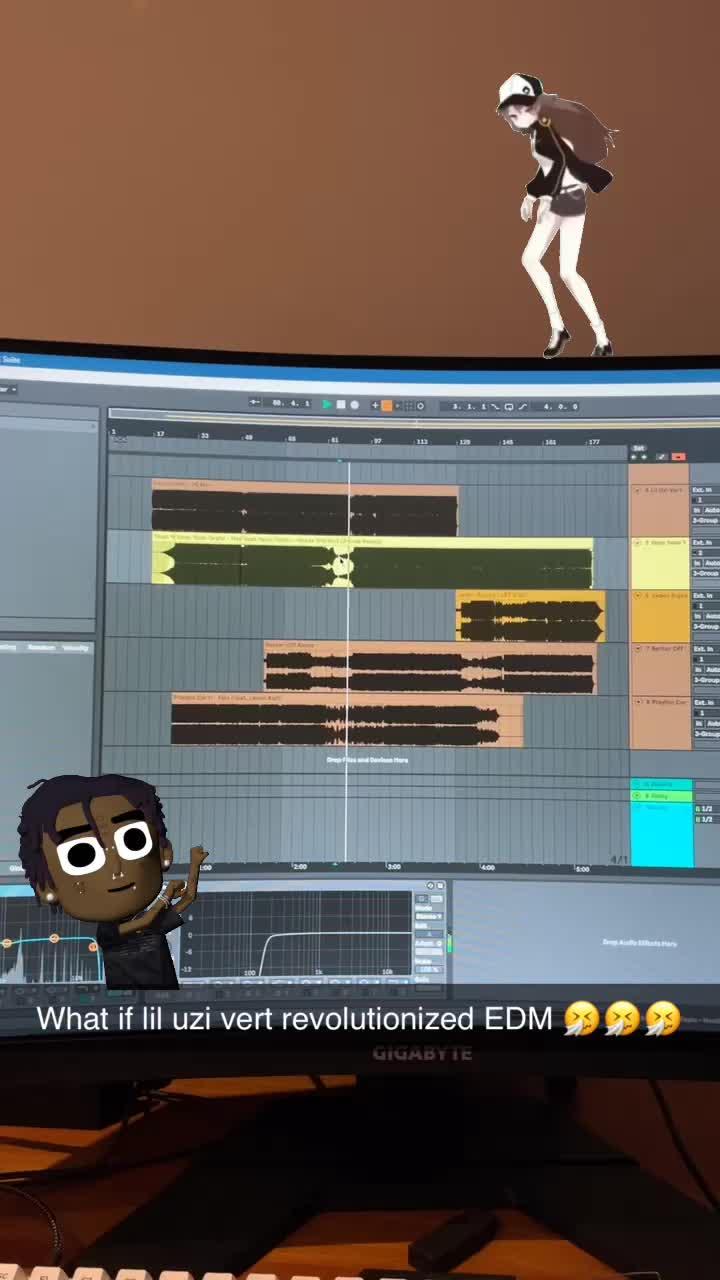The width and height of the screenshot is (720, 1280).
Task: Start playback with the green Play button
Action: [327, 405]
